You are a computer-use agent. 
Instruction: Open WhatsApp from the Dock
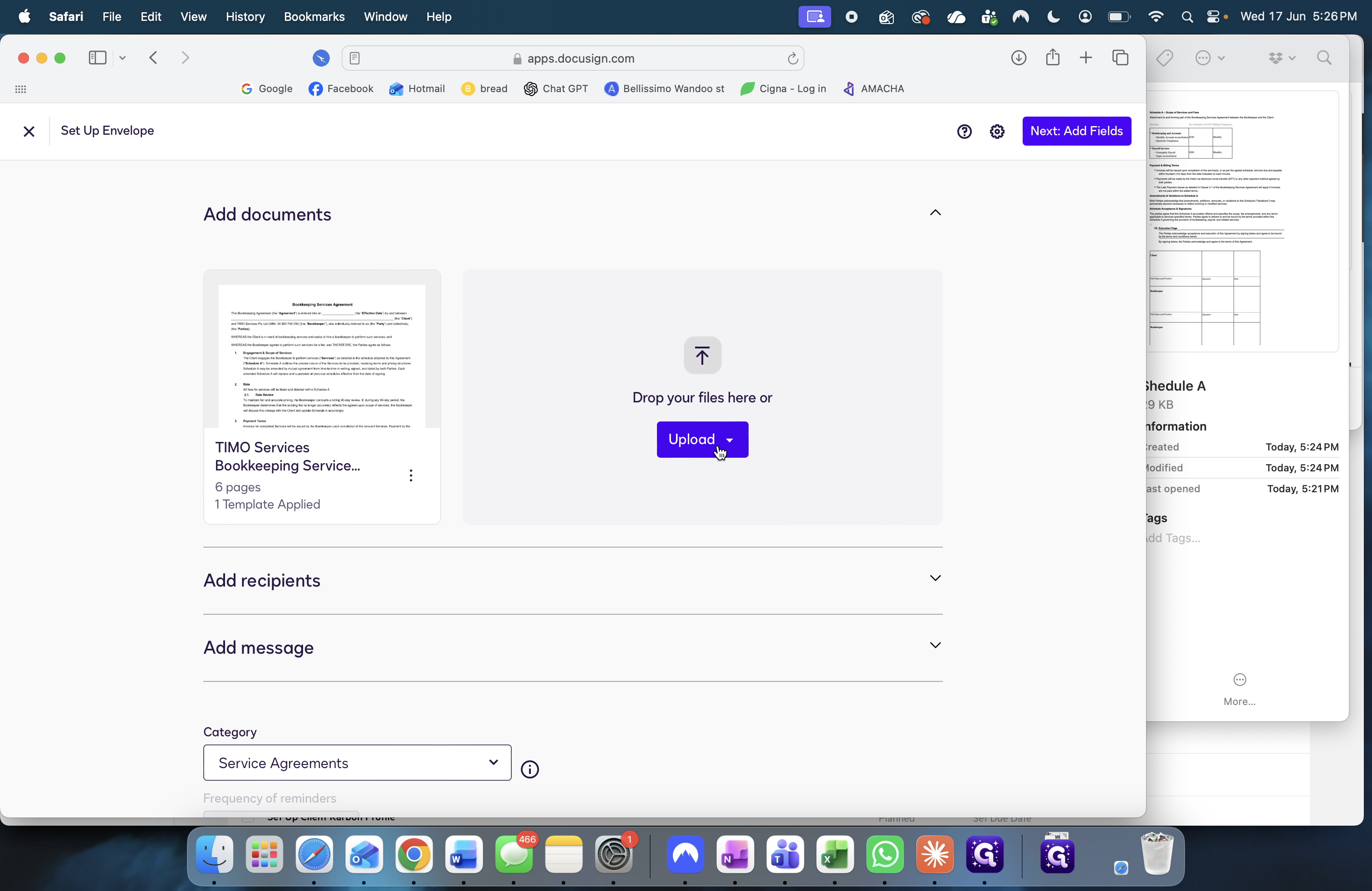point(885,854)
